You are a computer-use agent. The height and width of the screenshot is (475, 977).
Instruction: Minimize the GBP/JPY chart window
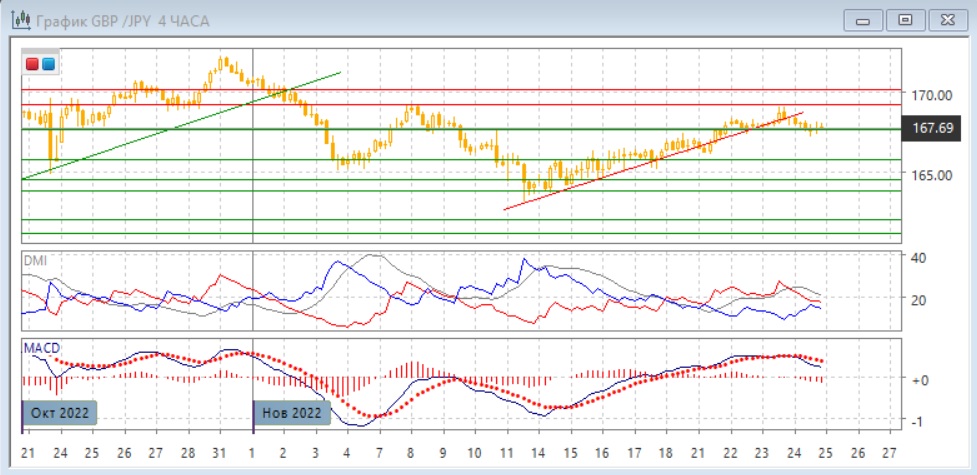pyautogui.click(x=864, y=20)
